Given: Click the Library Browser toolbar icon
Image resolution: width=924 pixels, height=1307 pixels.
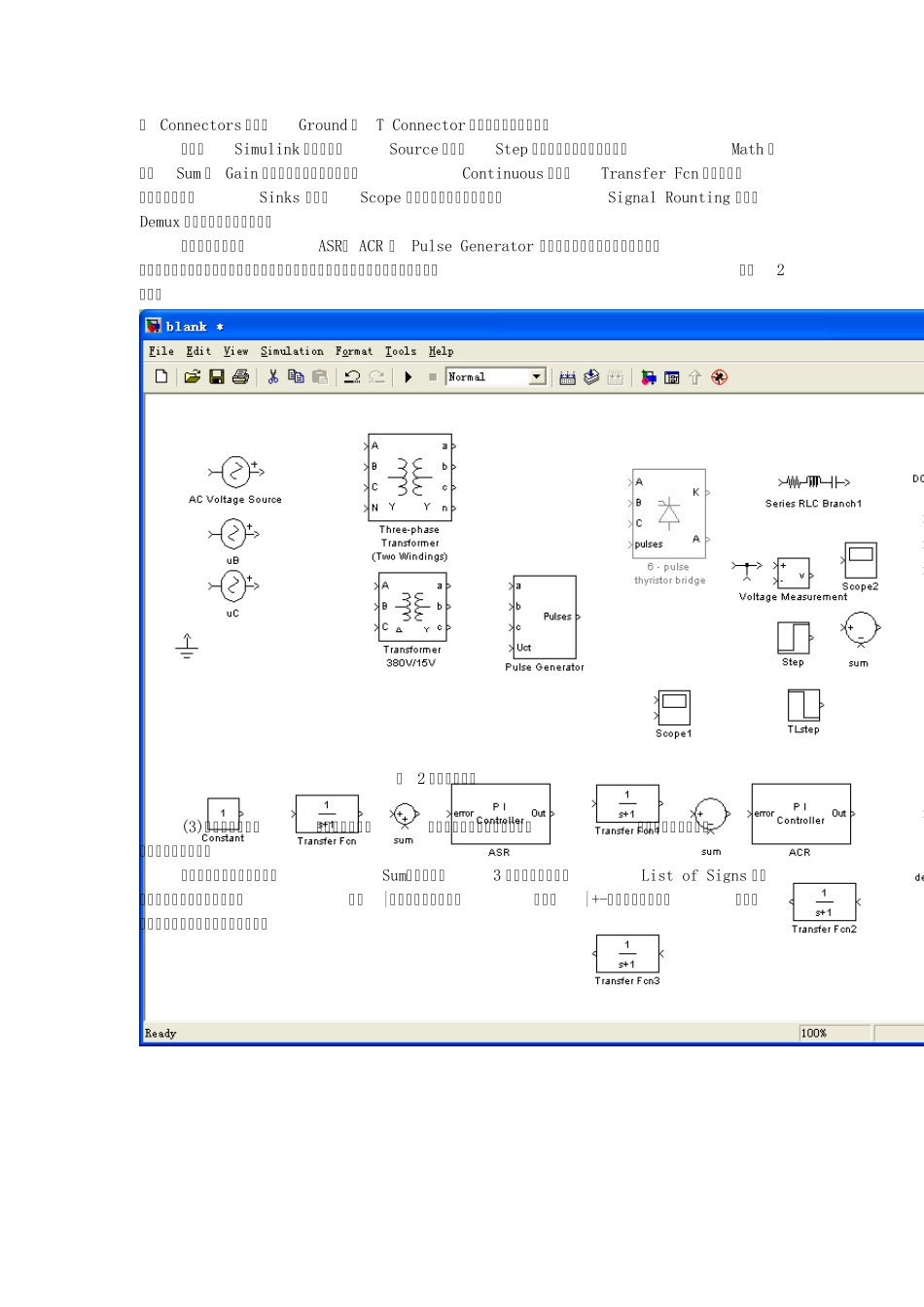Looking at the screenshot, I should (x=648, y=377).
